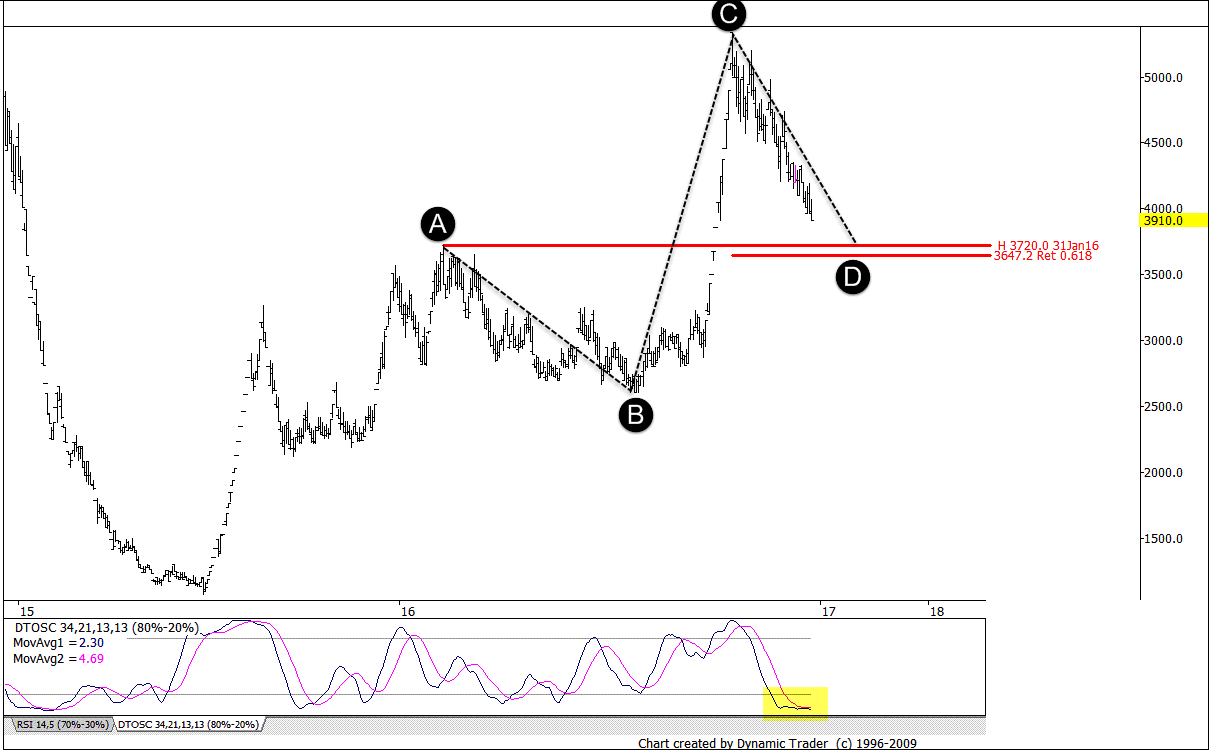Click the yellow 3910.0 price label
The image size is (1209, 750).
coord(1164,220)
